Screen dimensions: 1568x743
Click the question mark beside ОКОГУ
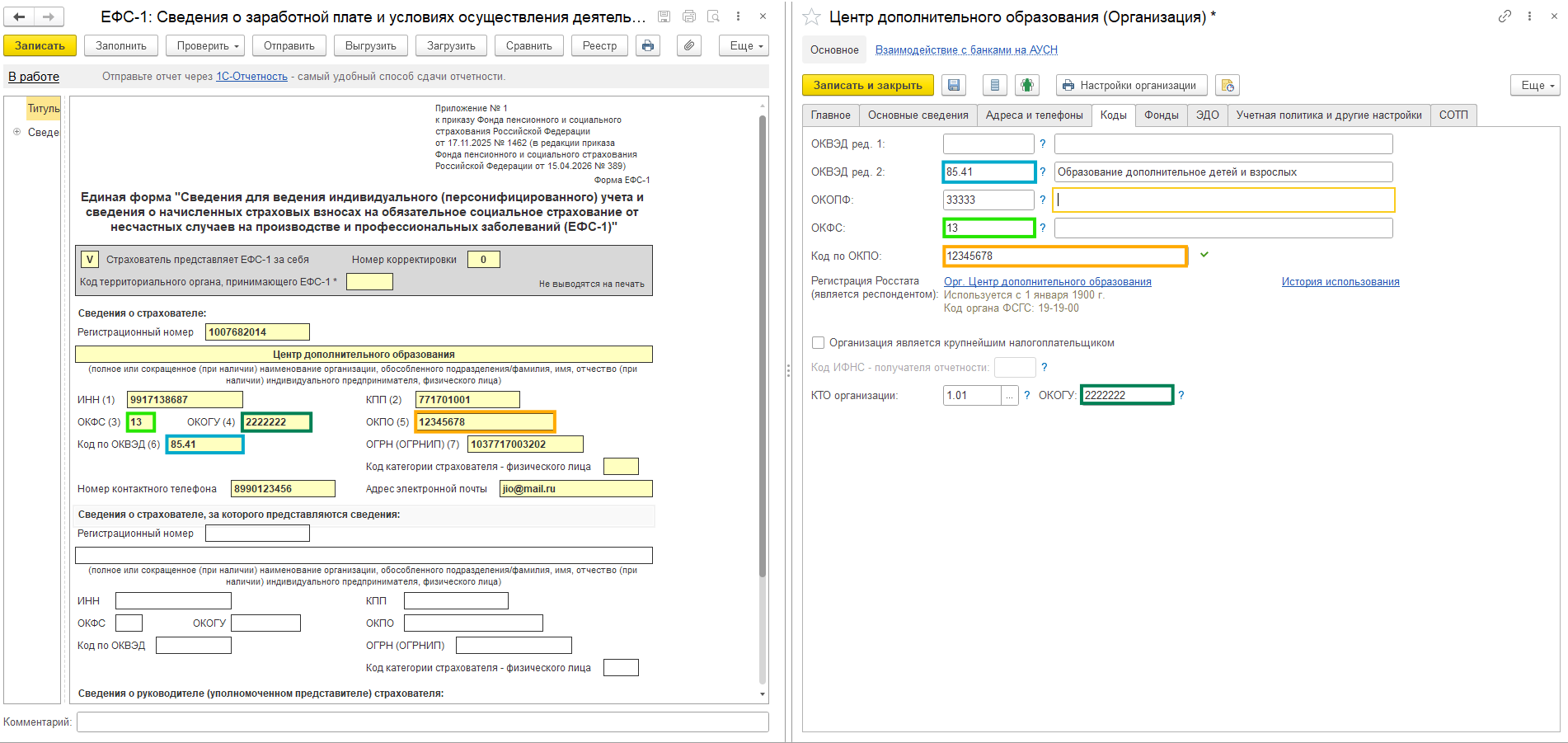click(1181, 395)
